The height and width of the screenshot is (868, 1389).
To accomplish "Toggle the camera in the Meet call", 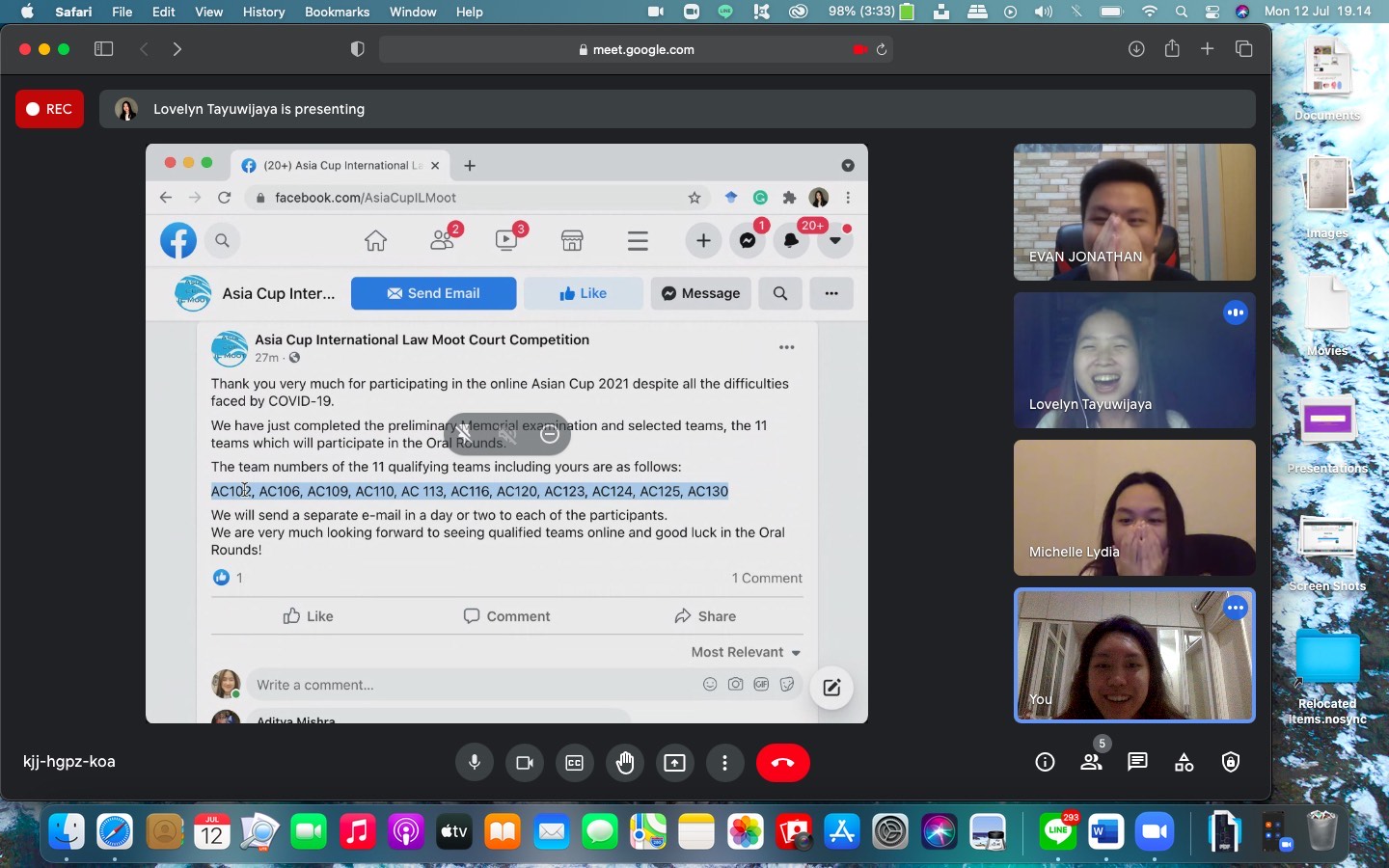I will pyautogui.click(x=525, y=763).
